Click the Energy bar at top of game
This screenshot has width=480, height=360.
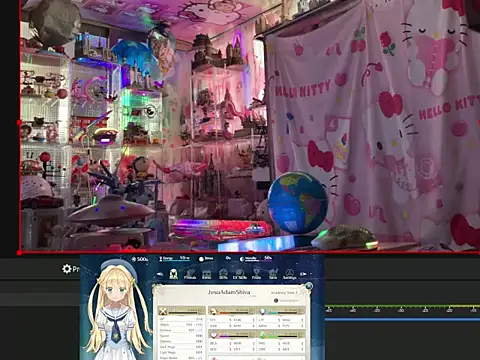174,258
